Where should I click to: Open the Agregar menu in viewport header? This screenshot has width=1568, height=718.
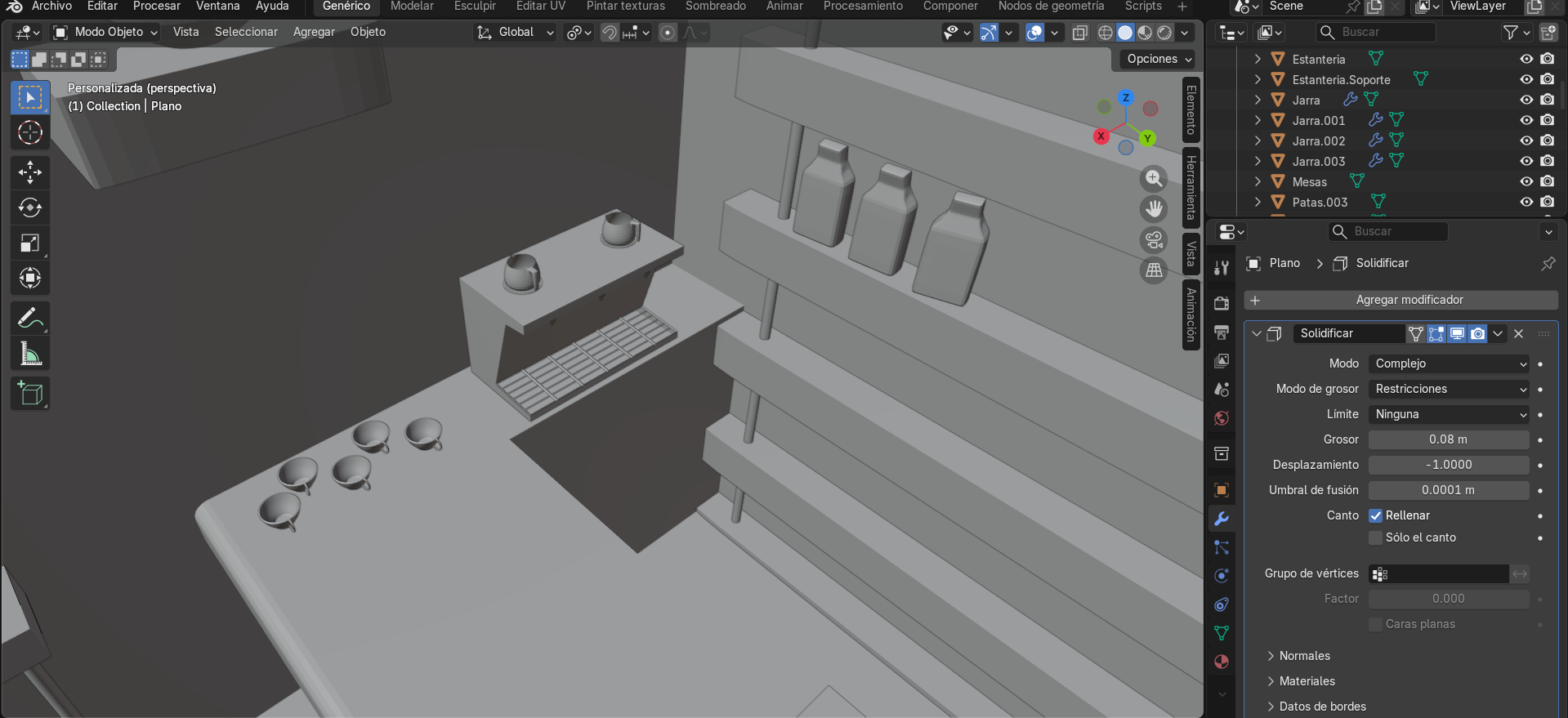coord(314,32)
